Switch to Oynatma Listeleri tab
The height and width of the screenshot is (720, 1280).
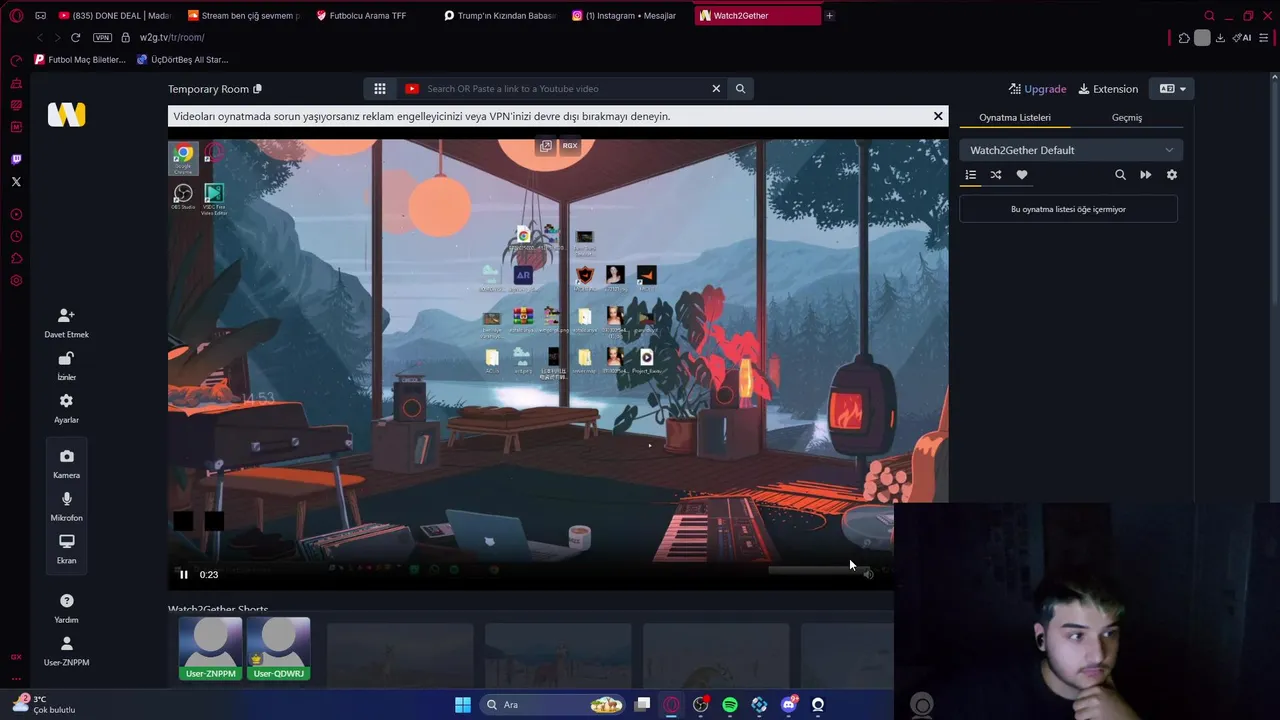1014,118
